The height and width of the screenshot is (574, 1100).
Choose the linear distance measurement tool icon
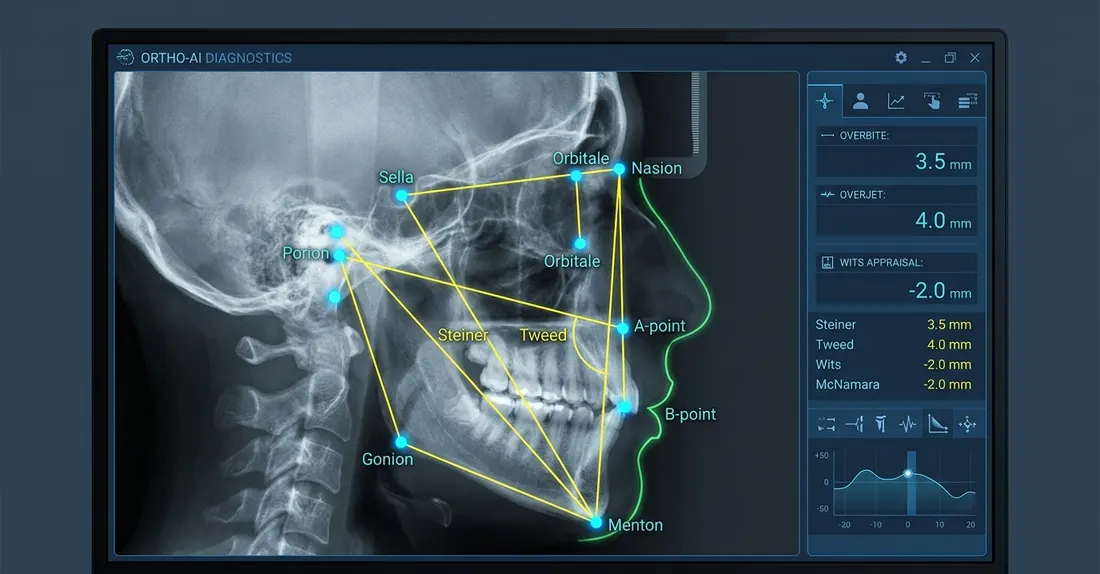click(x=826, y=424)
